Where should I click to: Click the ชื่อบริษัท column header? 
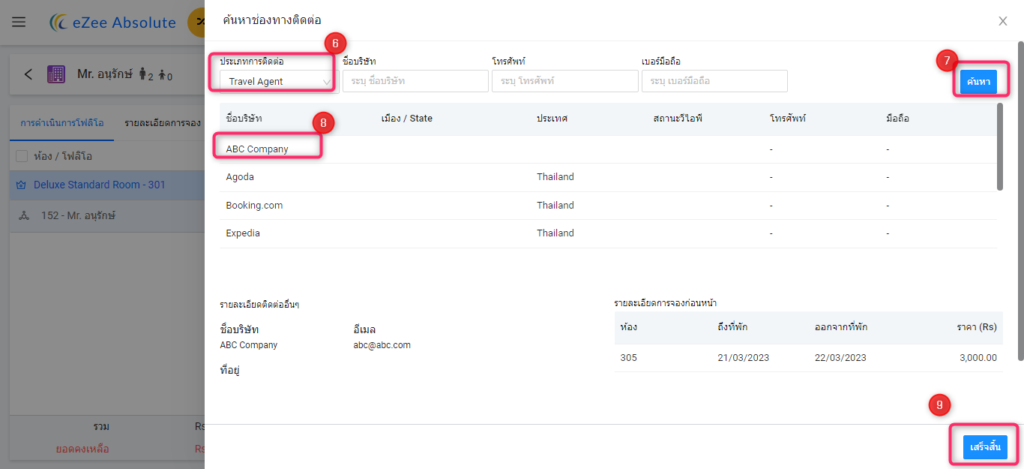(243, 119)
